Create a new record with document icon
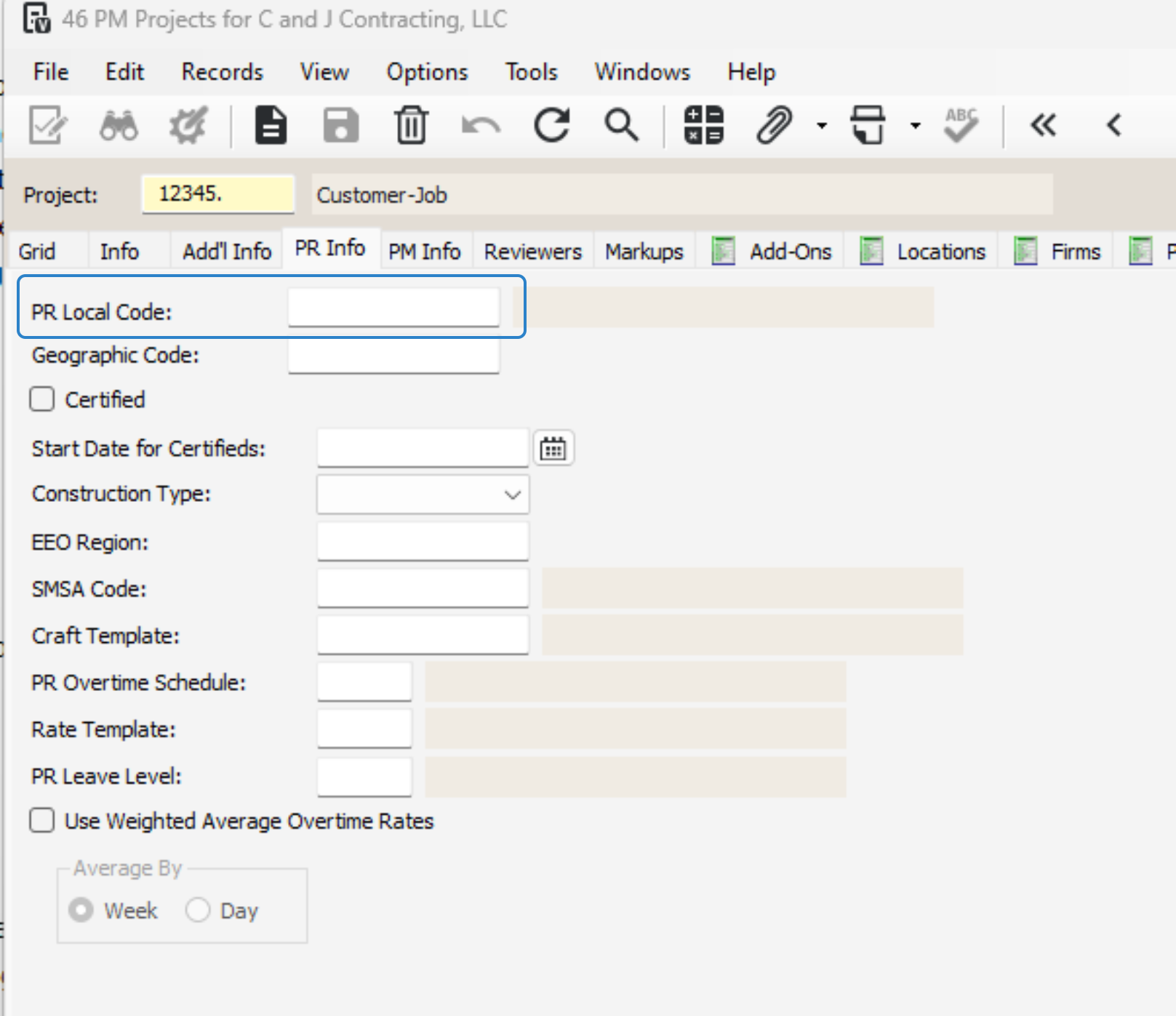This screenshot has width=1176, height=1016. [x=271, y=125]
